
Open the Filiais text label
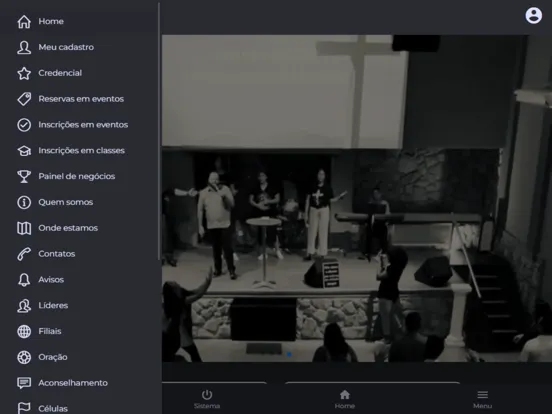click(x=50, y=331)
